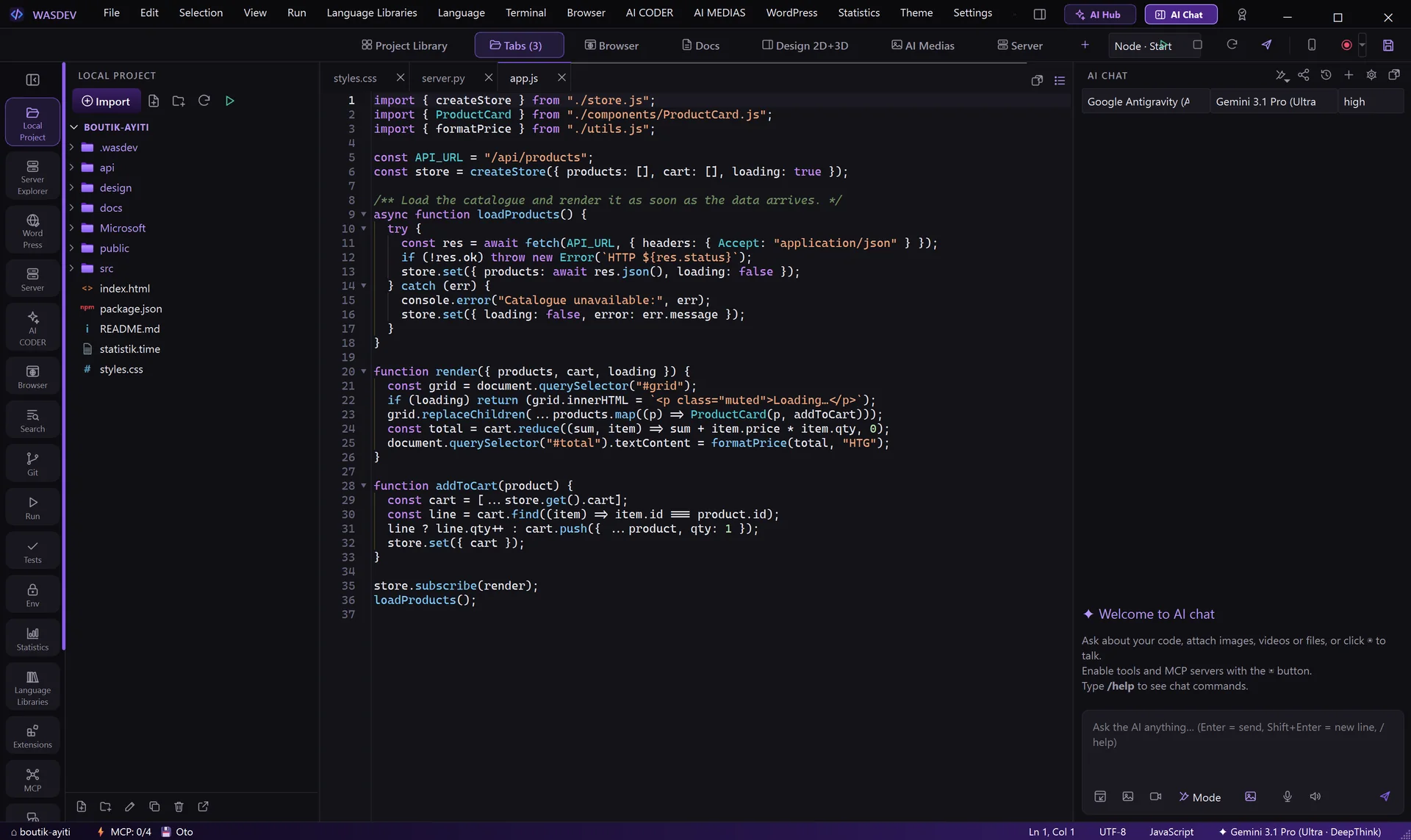Collapse the BOUTIK-AYITI root folder
Viewport: 1411px width, 840px height.
point(74,127)
